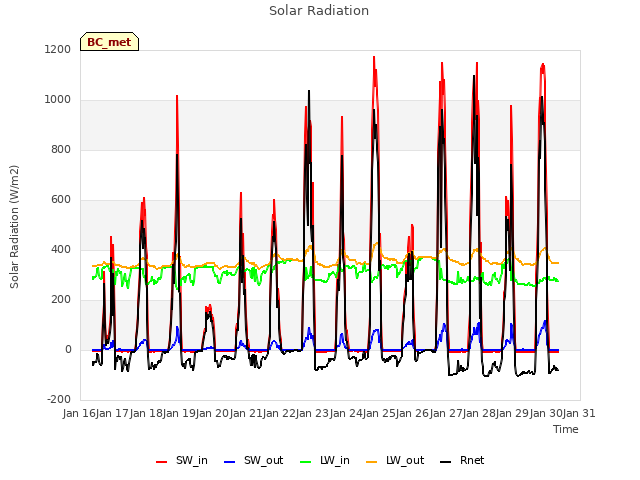Screen dimensions: 640x480
Task: Click the -200 y-axis tick label
Action: (59, 400)
